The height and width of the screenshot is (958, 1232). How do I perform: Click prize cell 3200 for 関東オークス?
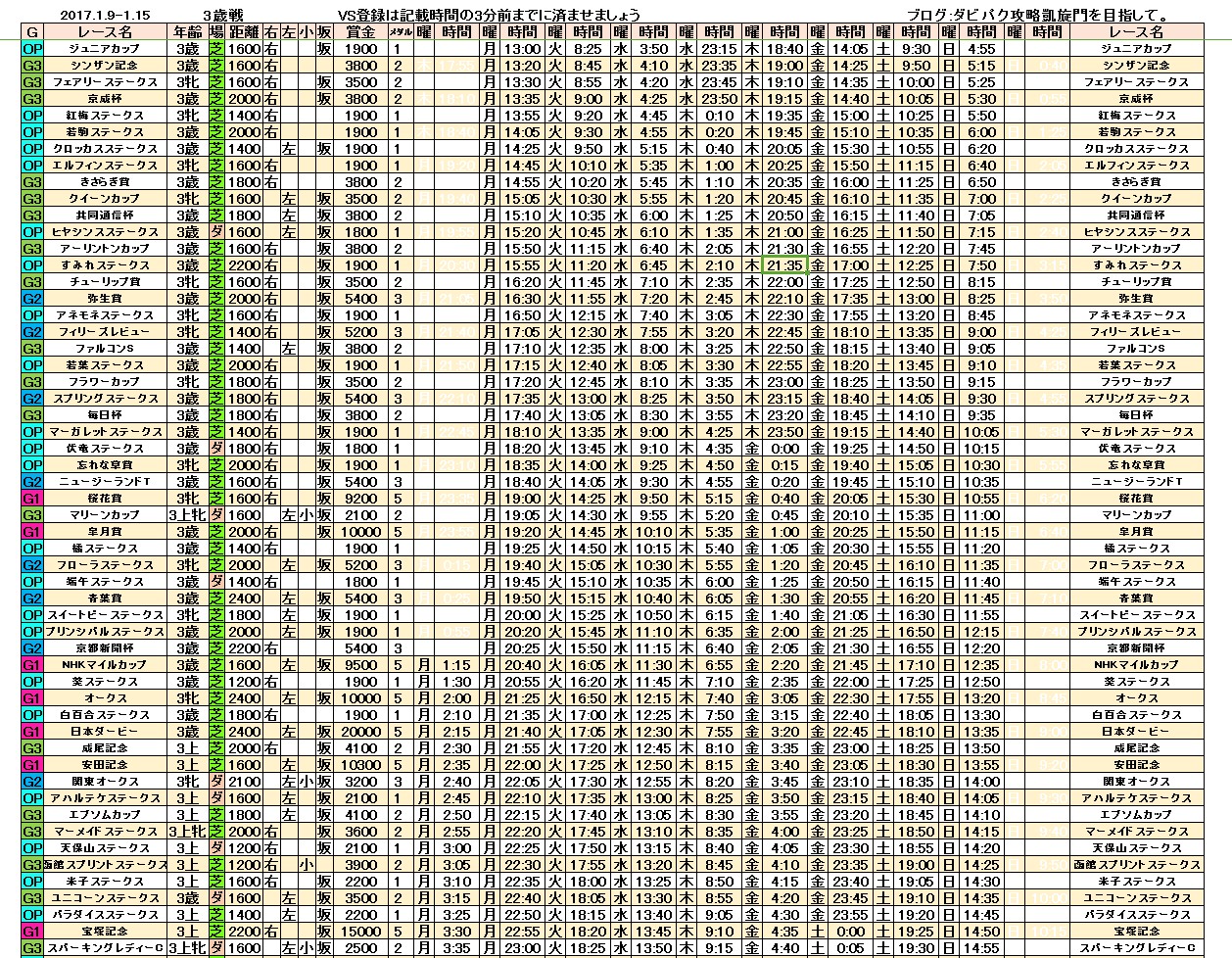tap(360, 782)
